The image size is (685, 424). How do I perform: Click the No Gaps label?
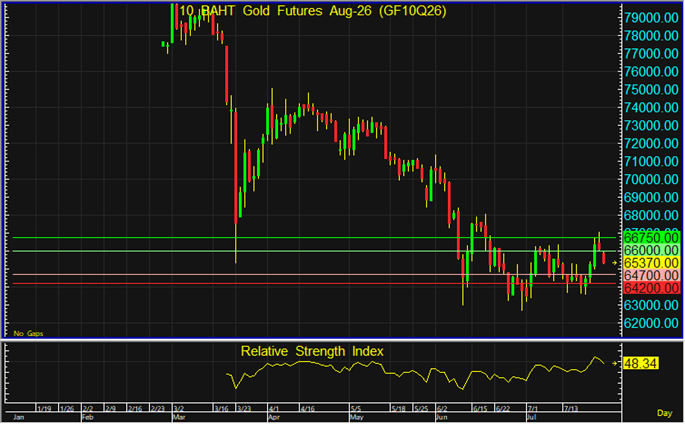point(28,334)
